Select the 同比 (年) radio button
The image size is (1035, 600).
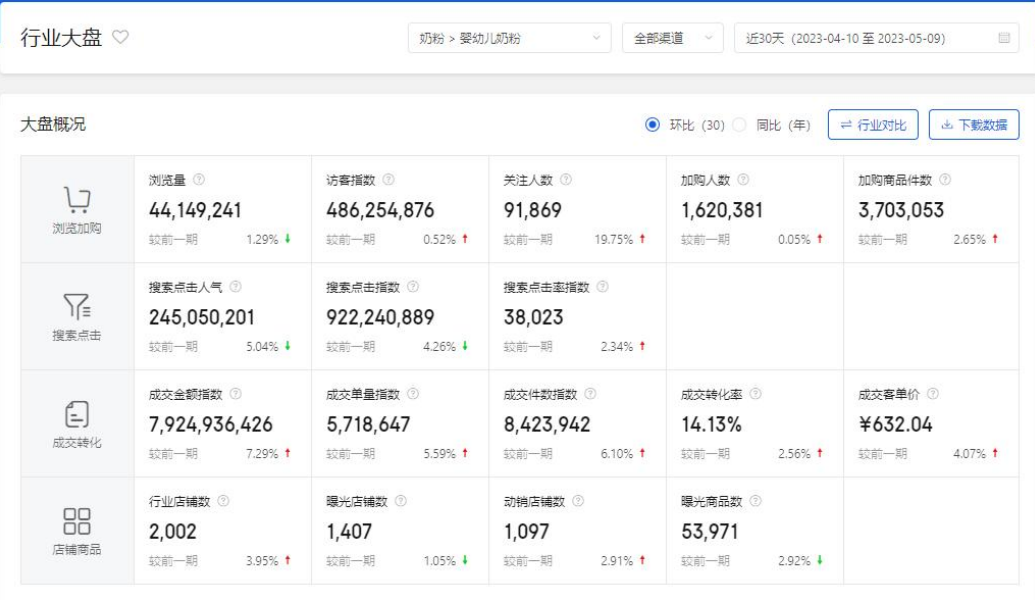[x=740, y=125]
